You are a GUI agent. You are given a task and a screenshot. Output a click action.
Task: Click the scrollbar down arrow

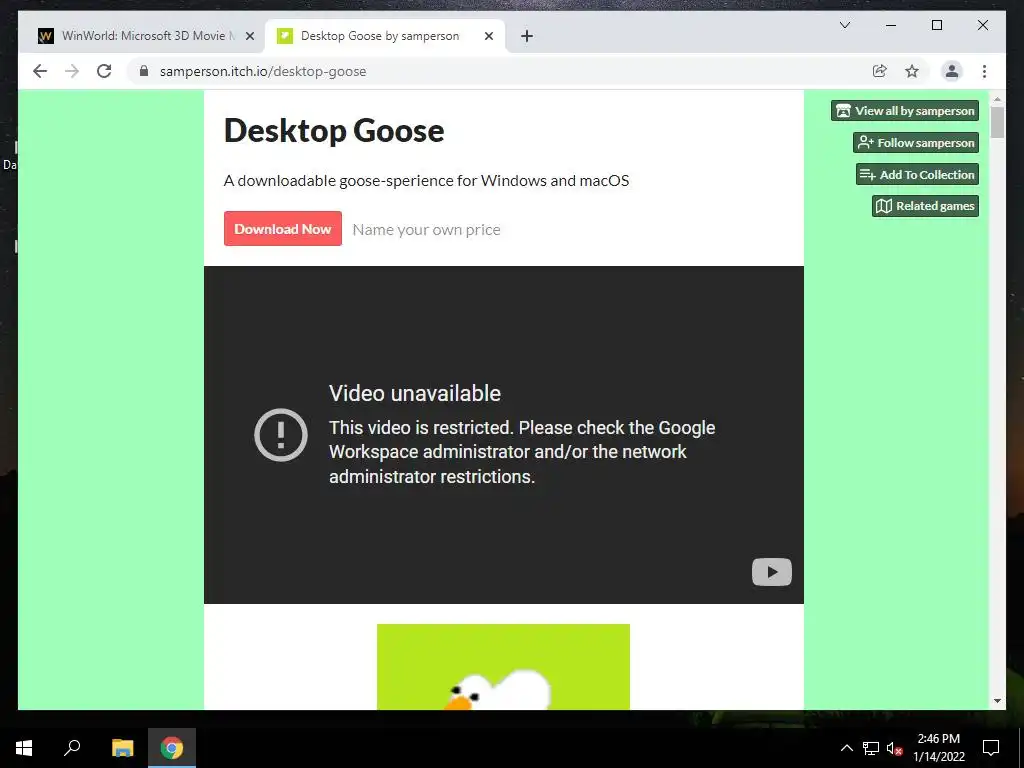point(997,701)
